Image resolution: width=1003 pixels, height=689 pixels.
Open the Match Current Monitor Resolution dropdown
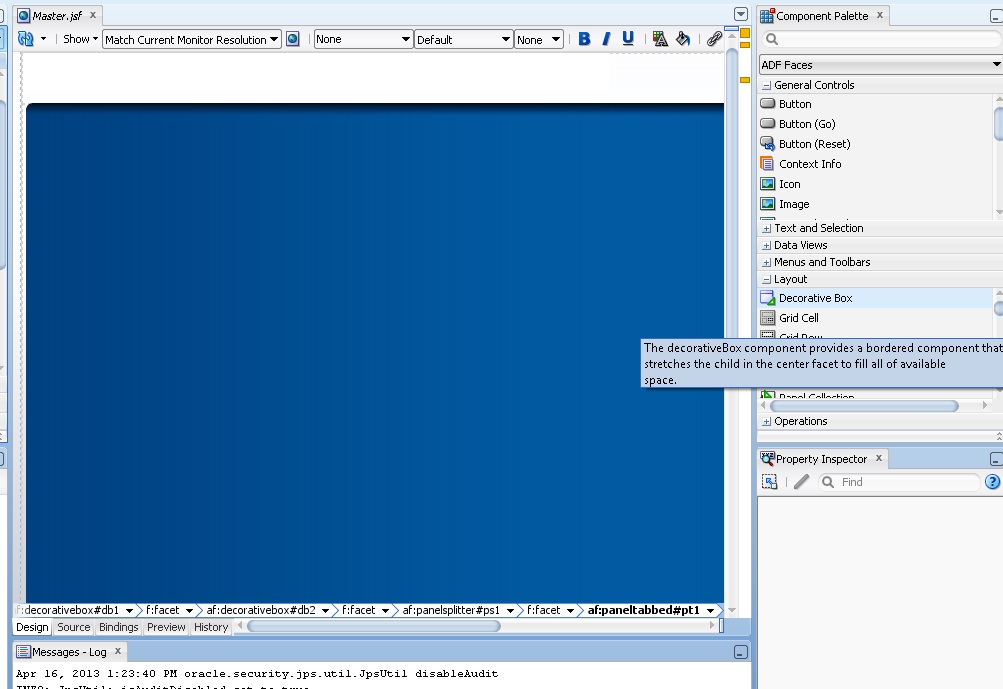click(x=192, y=40)
